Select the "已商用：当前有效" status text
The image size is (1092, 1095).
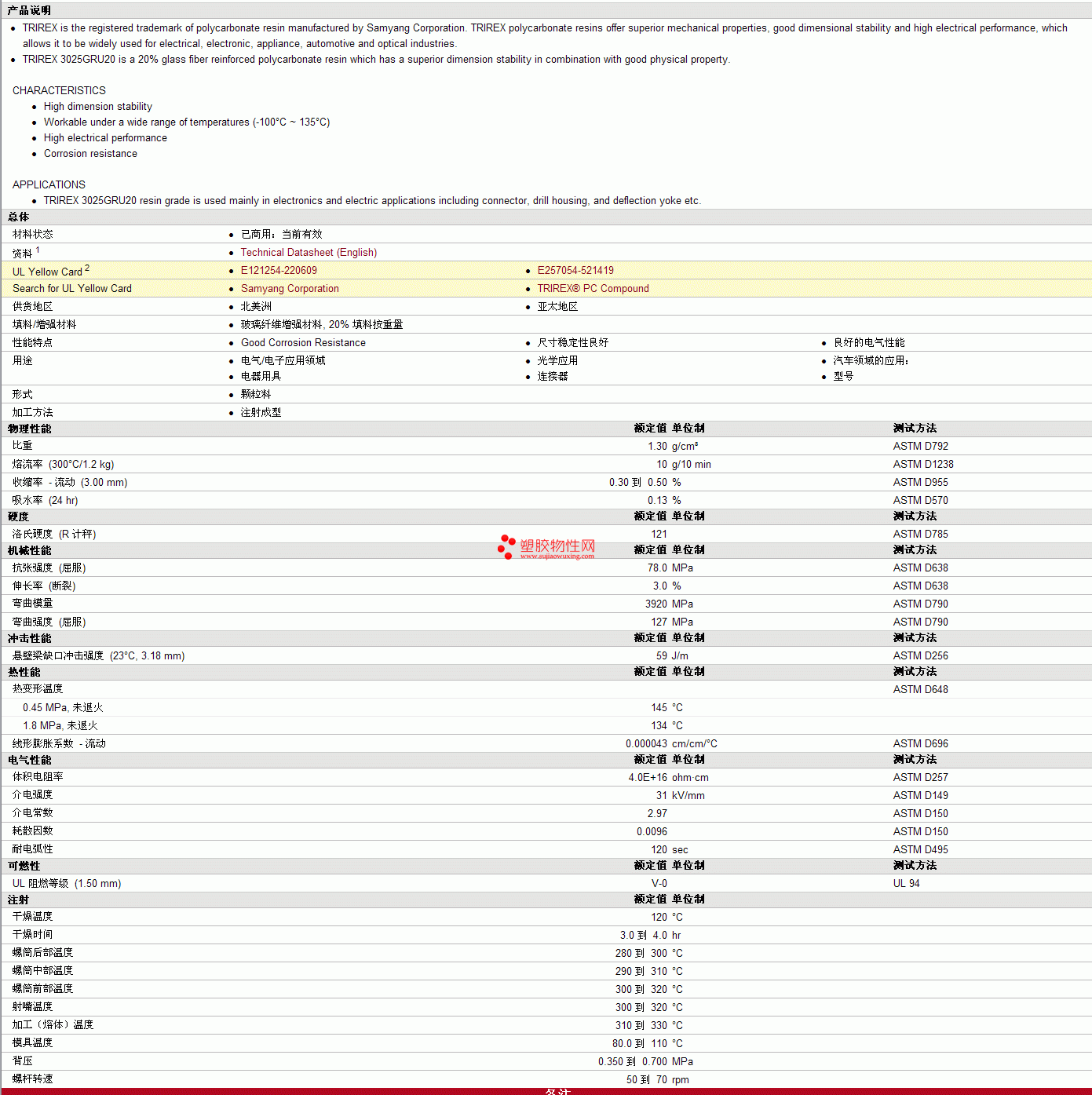point(282,235)
